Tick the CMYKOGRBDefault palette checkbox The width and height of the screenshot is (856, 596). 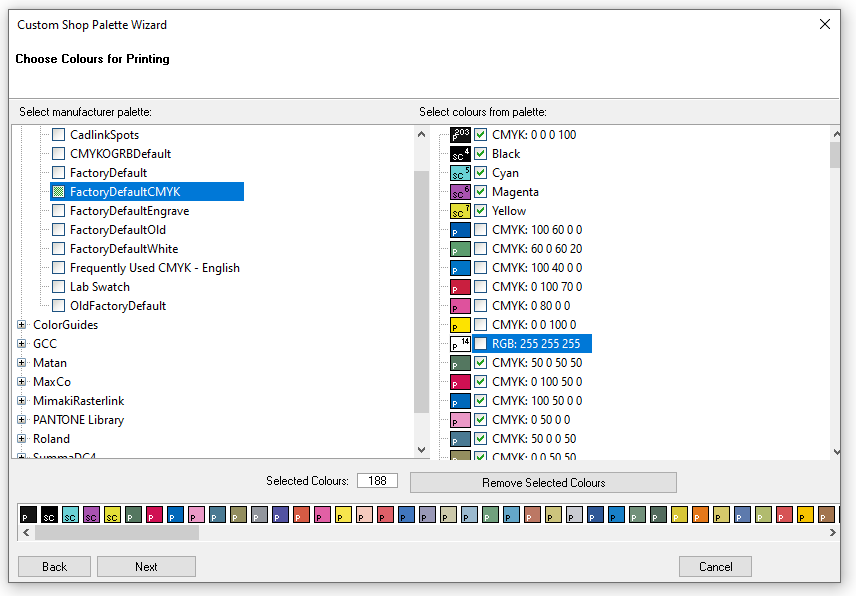(58, 153)
